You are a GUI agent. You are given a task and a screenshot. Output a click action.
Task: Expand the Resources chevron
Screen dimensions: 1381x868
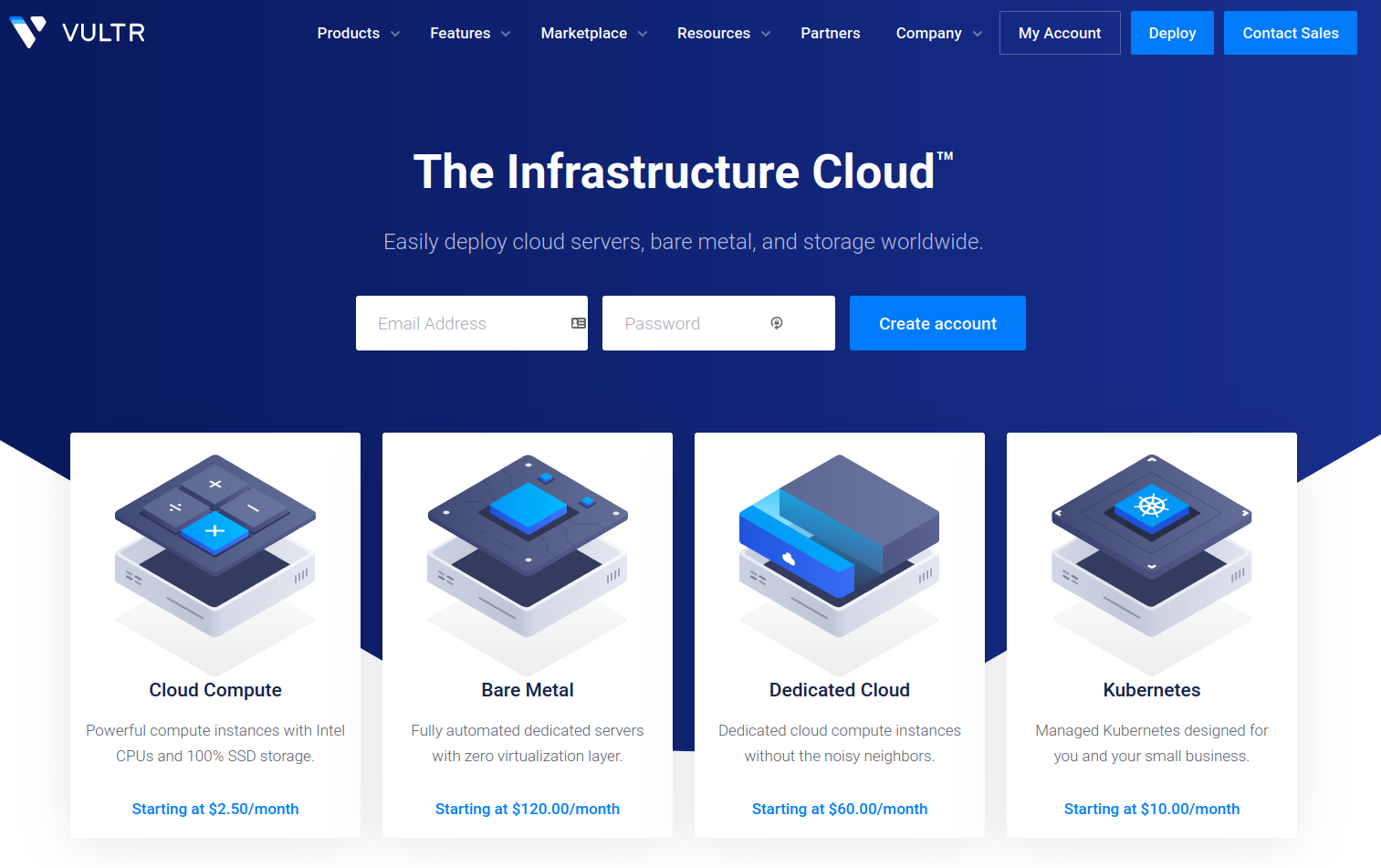click(766, 34)
